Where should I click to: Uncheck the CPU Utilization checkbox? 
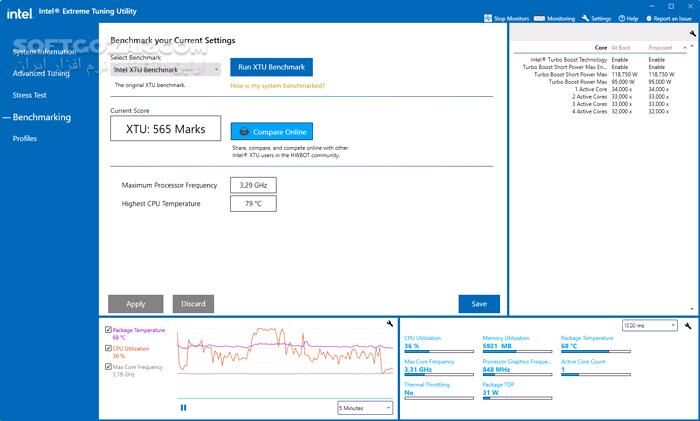(x=108, y=348)
